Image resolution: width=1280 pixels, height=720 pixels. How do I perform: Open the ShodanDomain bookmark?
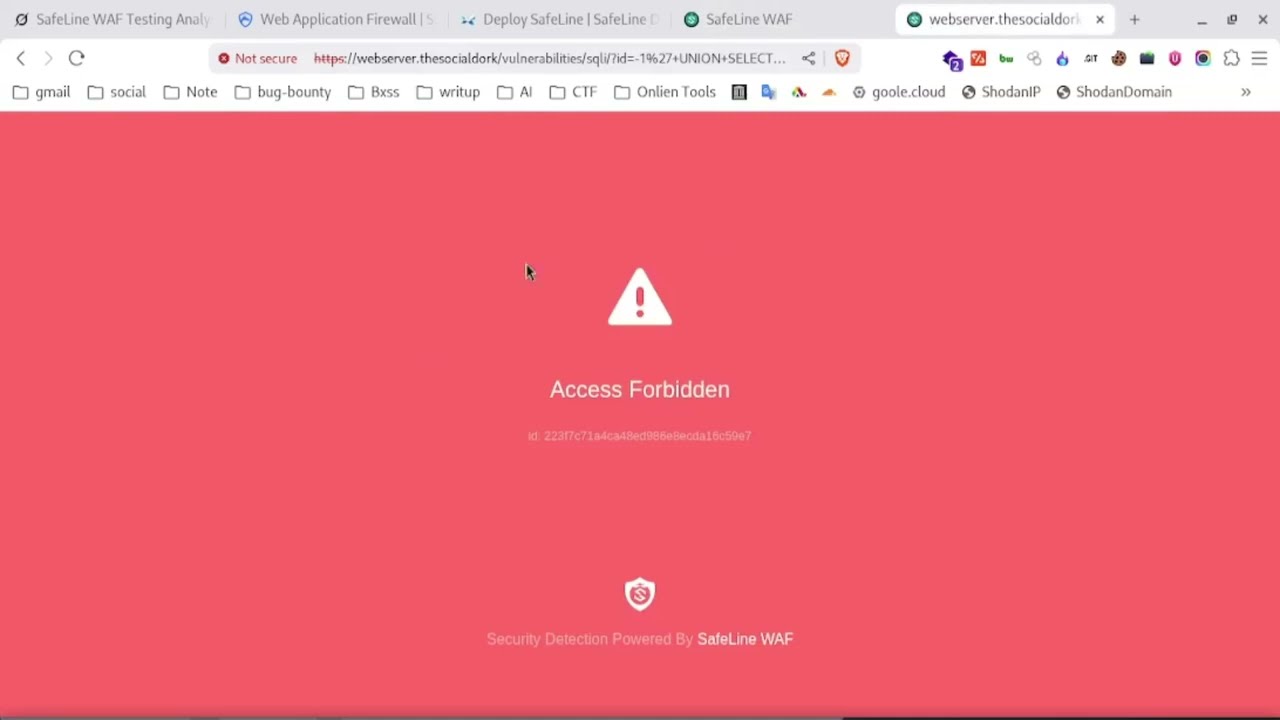pos(1114,92)
